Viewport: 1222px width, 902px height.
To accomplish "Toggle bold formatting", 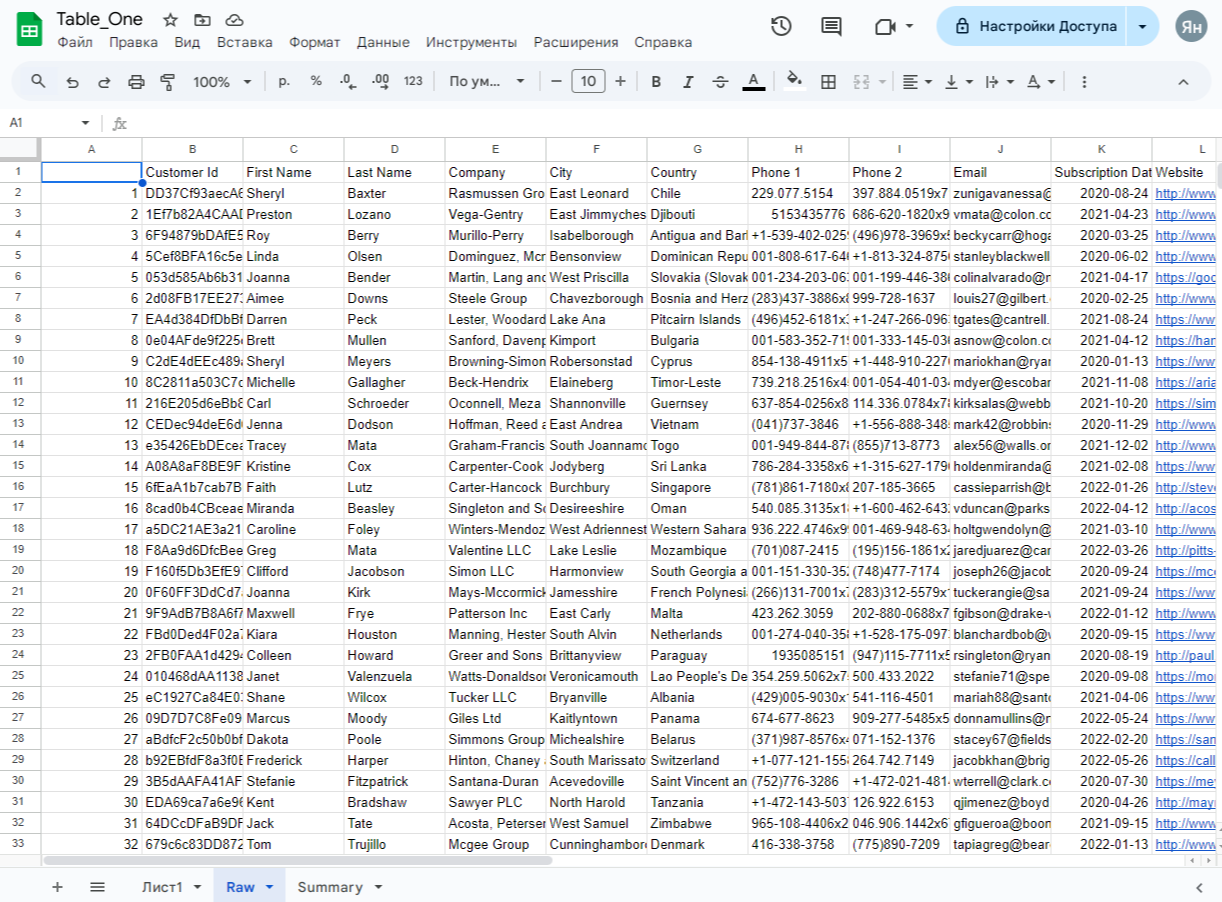I will pos(656,82).
